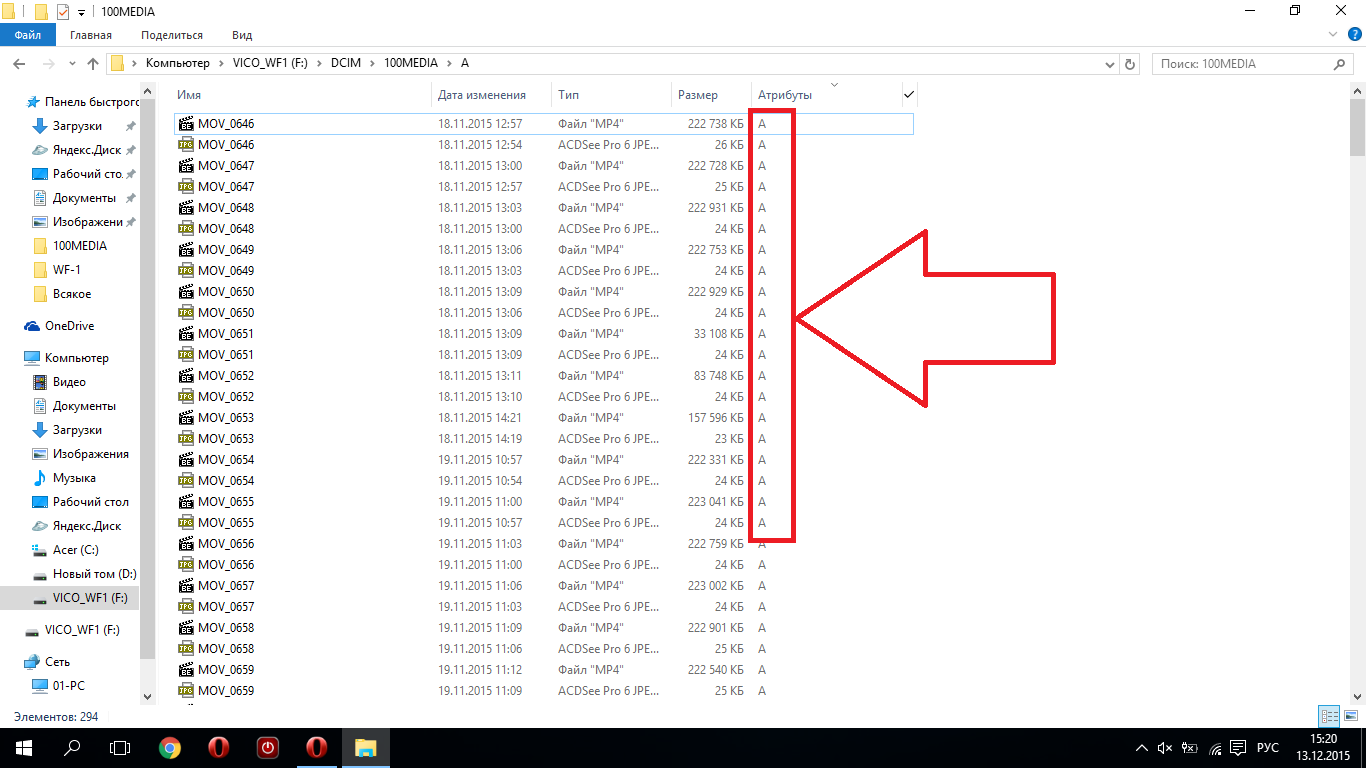
Task: Switch to details list view
Action: pos(1329,716)
